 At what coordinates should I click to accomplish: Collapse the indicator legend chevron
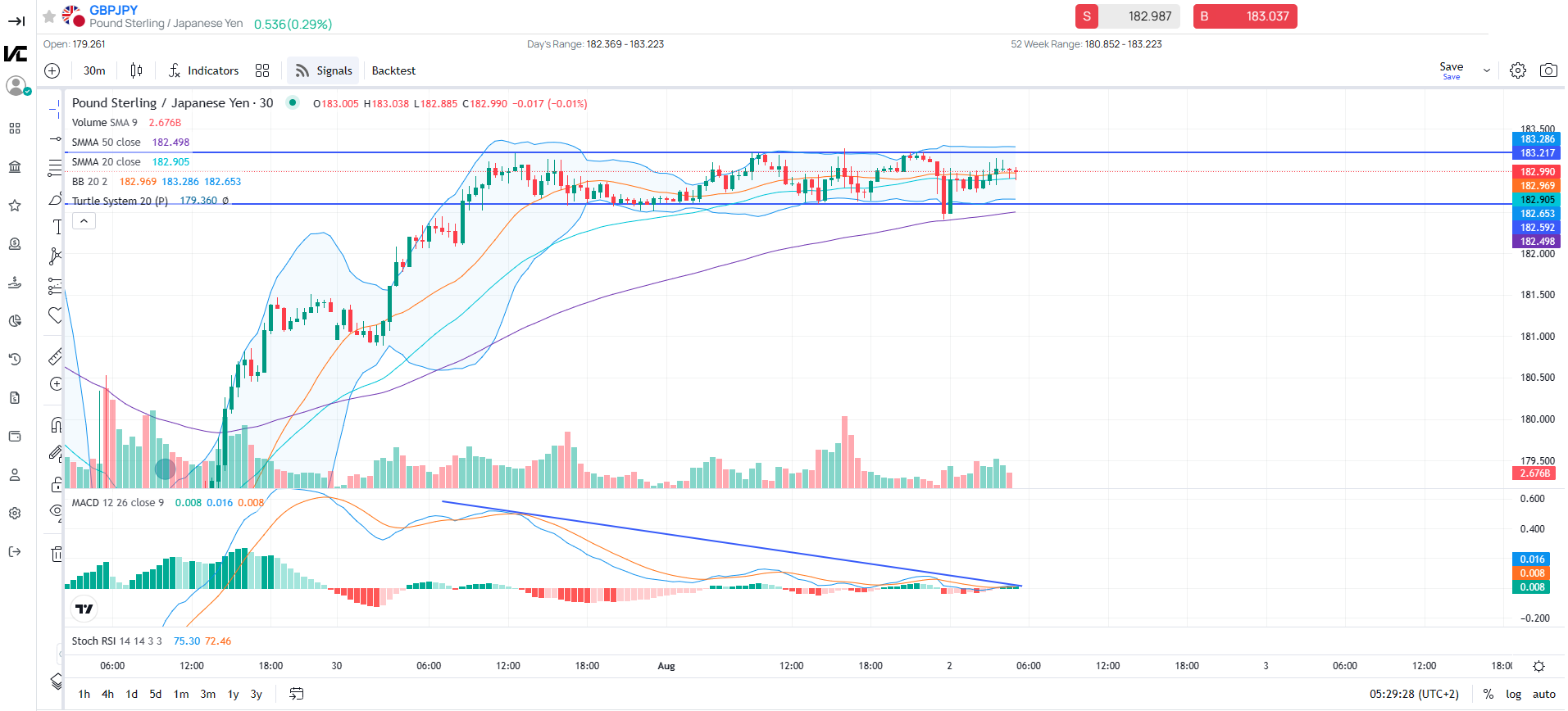(x=84, y=220)
